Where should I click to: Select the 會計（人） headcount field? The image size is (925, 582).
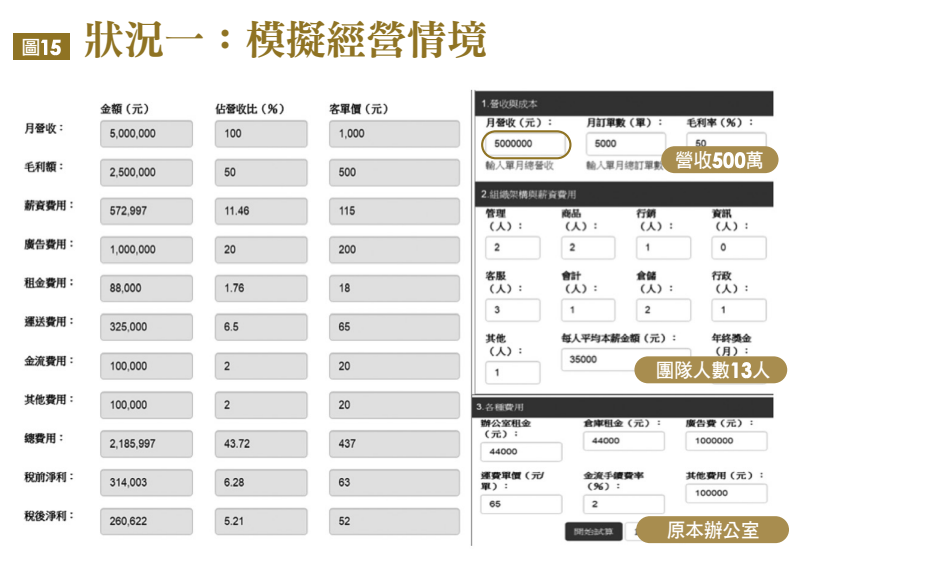(x=588, y=310)
